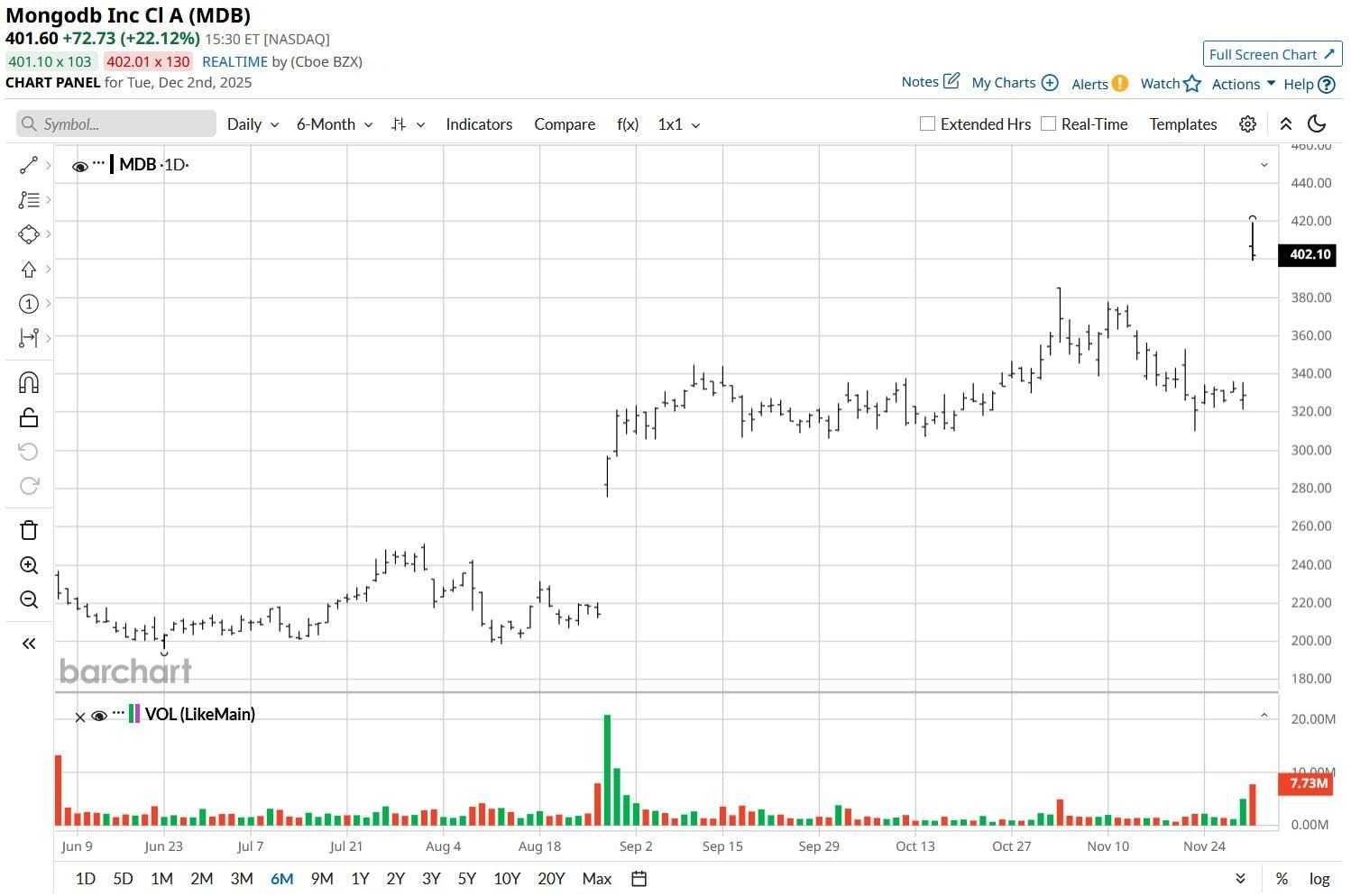Screen dimensions: 1351x896
Task: Open the Daily interval dropdown
Action: tap(252, 123)
